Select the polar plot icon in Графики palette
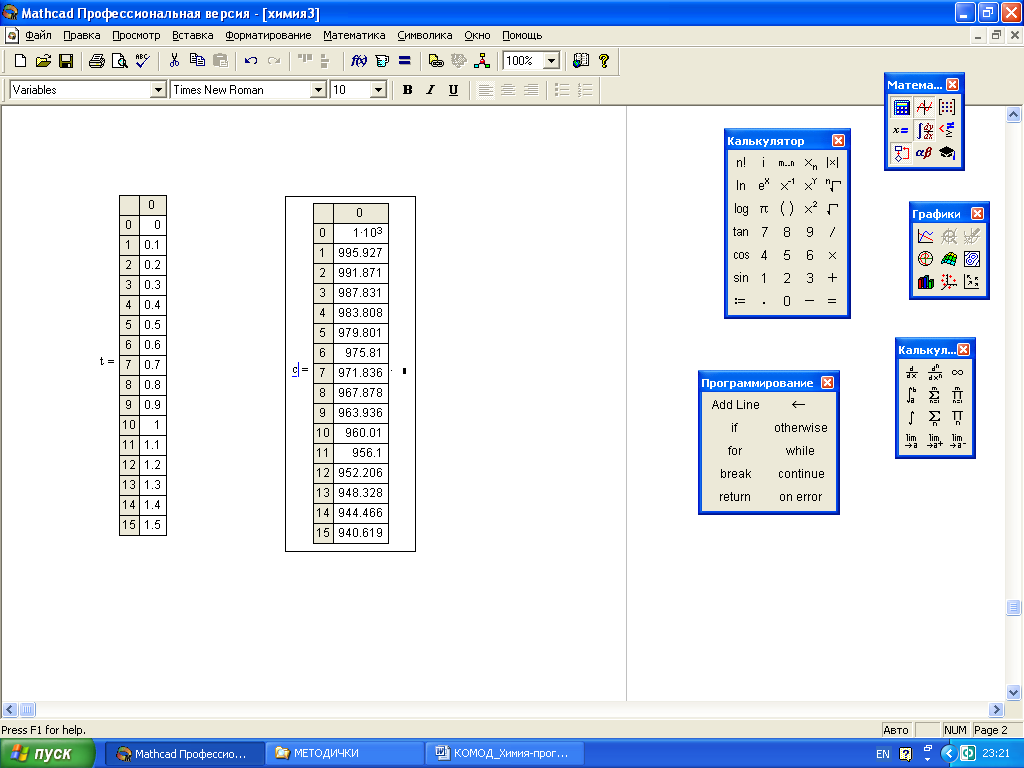This screenshot has height=768, width=1024. (x=926, y=259)
